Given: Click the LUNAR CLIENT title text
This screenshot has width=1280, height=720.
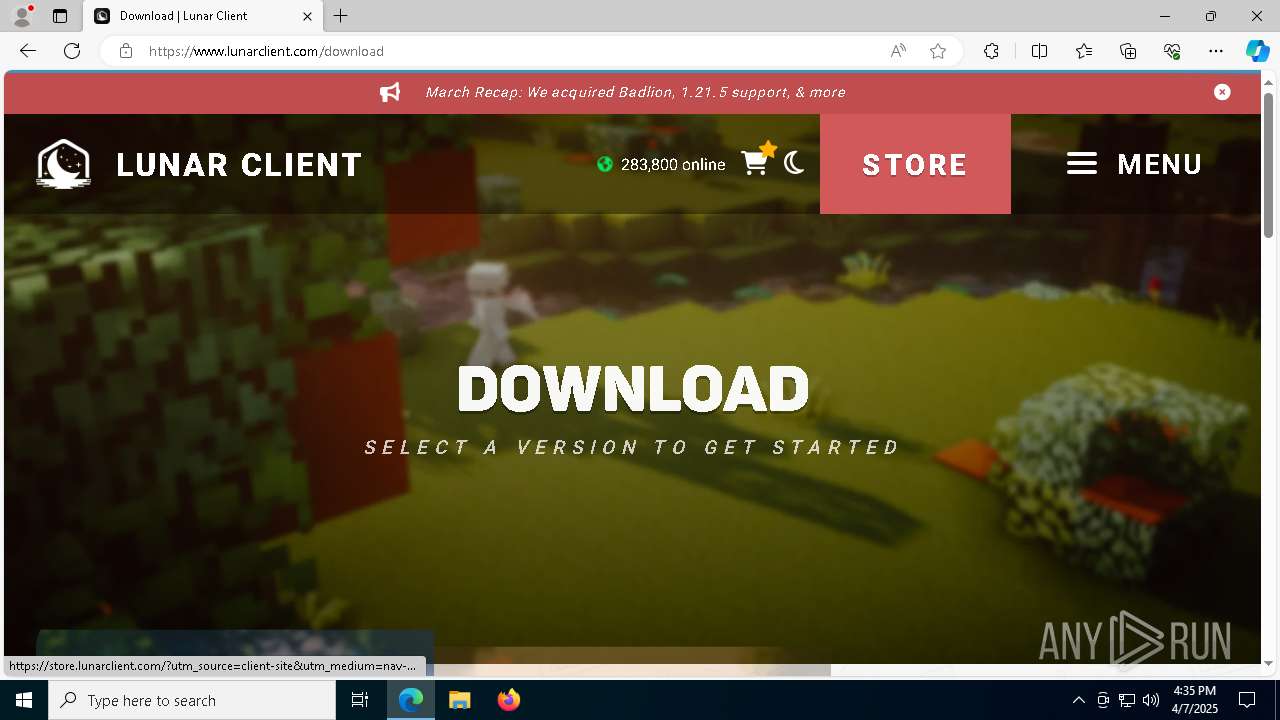Looking at the screenshot, I should pyautogui.click(x=239, y=165).
